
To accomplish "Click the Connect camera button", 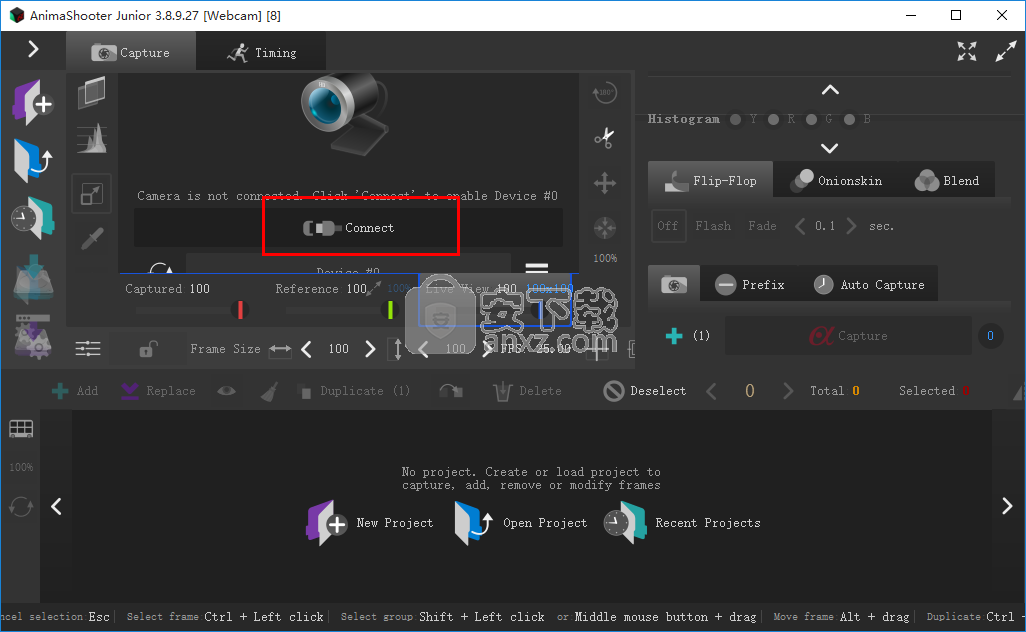I will pyautogui.click(x=349, y=228).
